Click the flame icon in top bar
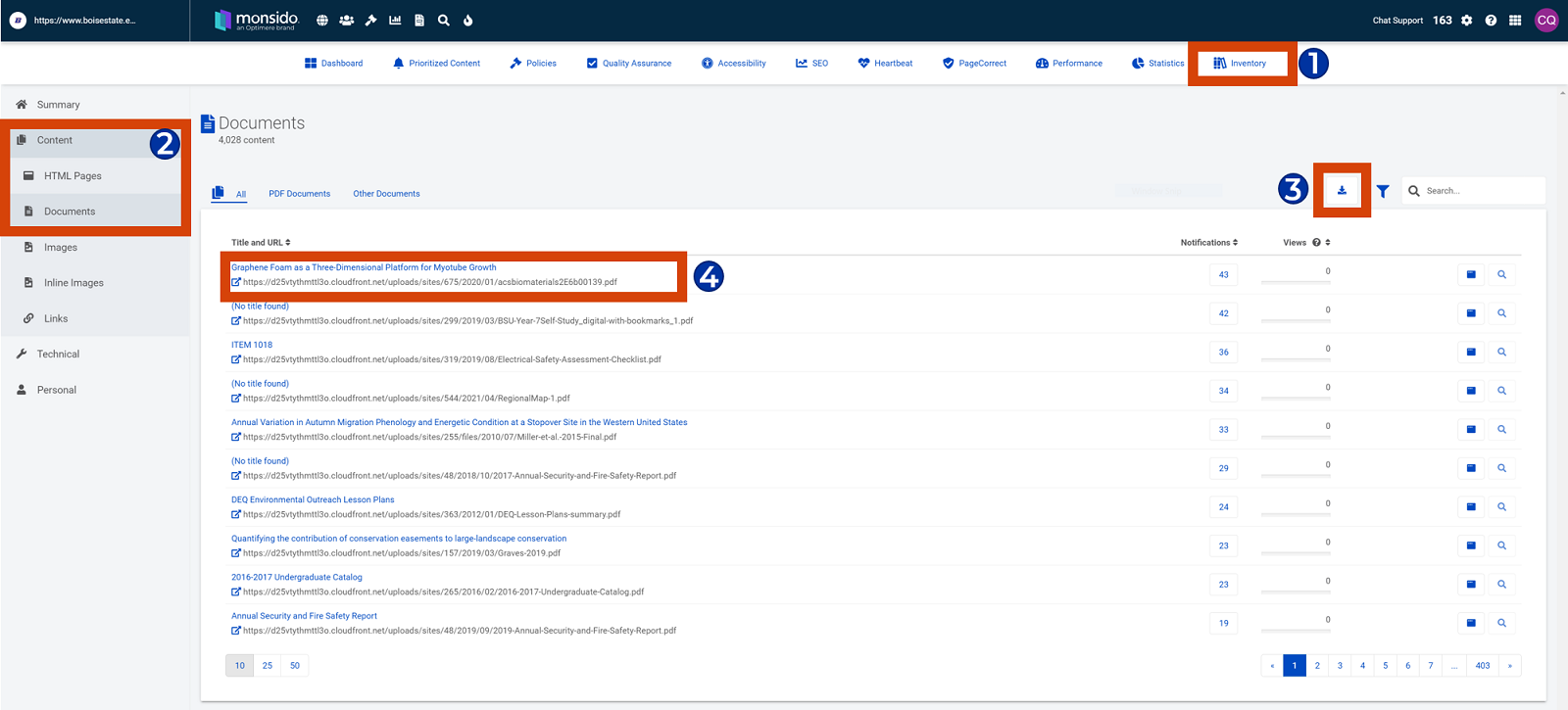Screen dimensions: 1568x710 (467, 20)
